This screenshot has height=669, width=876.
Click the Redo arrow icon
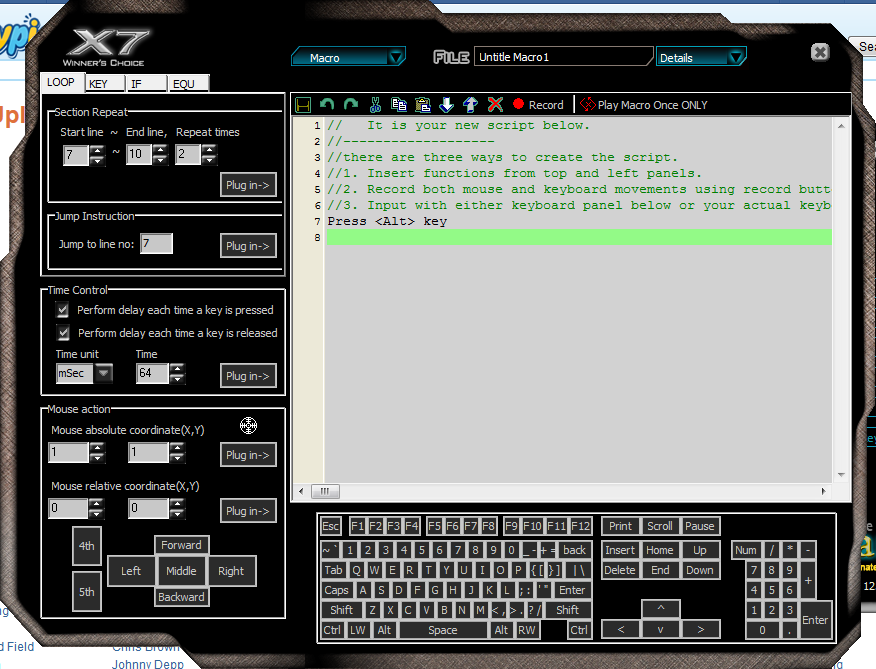coord(350,104)
